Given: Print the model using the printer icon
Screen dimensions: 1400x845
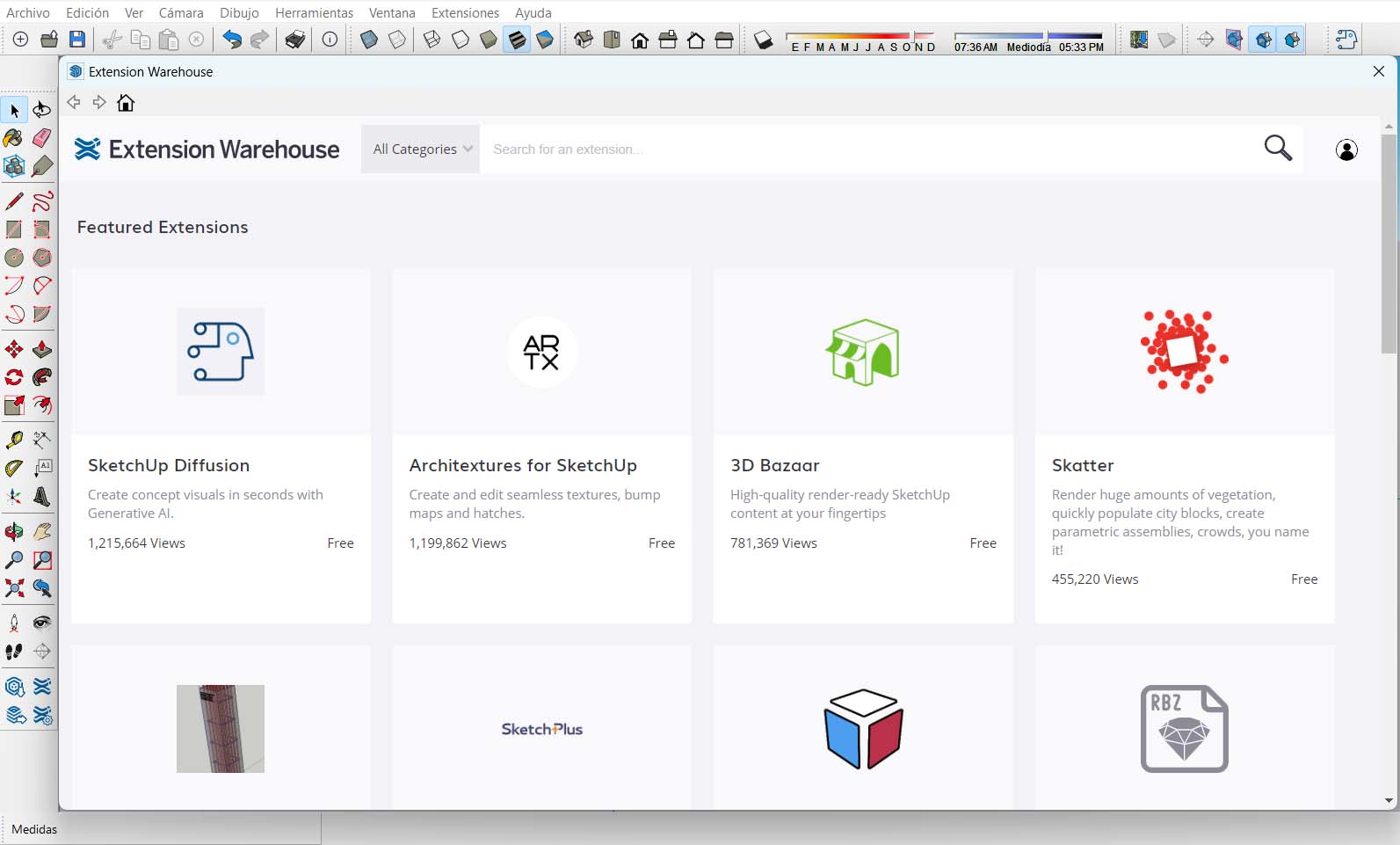Looking at the screenshot, I should (x=295, y=40).
